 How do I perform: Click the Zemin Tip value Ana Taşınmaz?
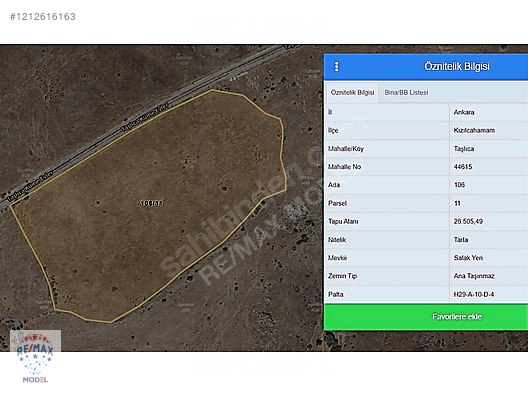click(474, 276)
